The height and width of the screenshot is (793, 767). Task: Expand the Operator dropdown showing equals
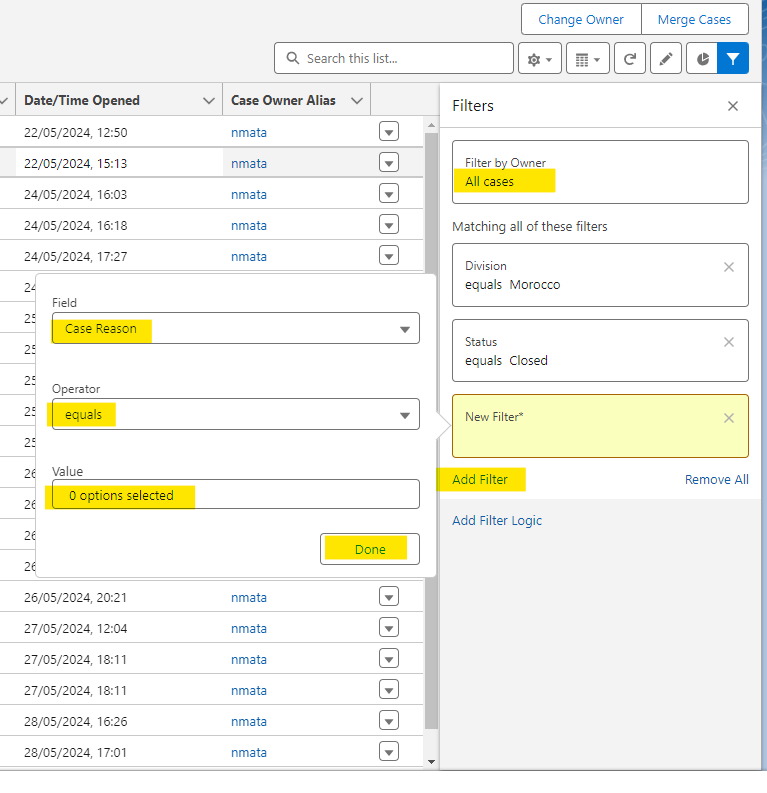click(x=236, y=414)
